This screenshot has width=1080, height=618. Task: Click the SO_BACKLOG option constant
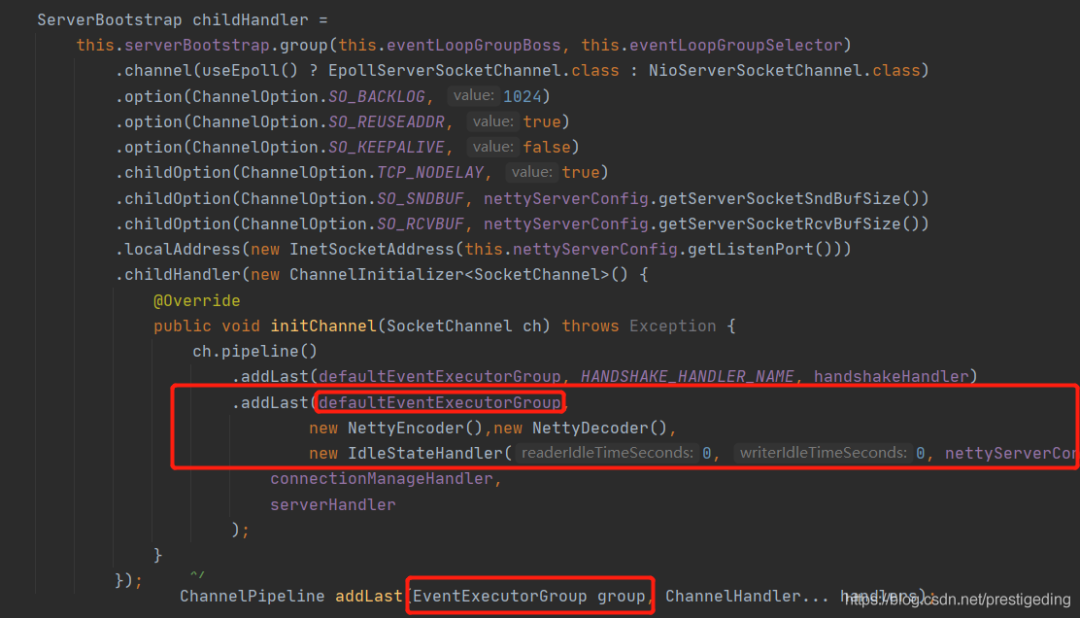tap(376, 96)
